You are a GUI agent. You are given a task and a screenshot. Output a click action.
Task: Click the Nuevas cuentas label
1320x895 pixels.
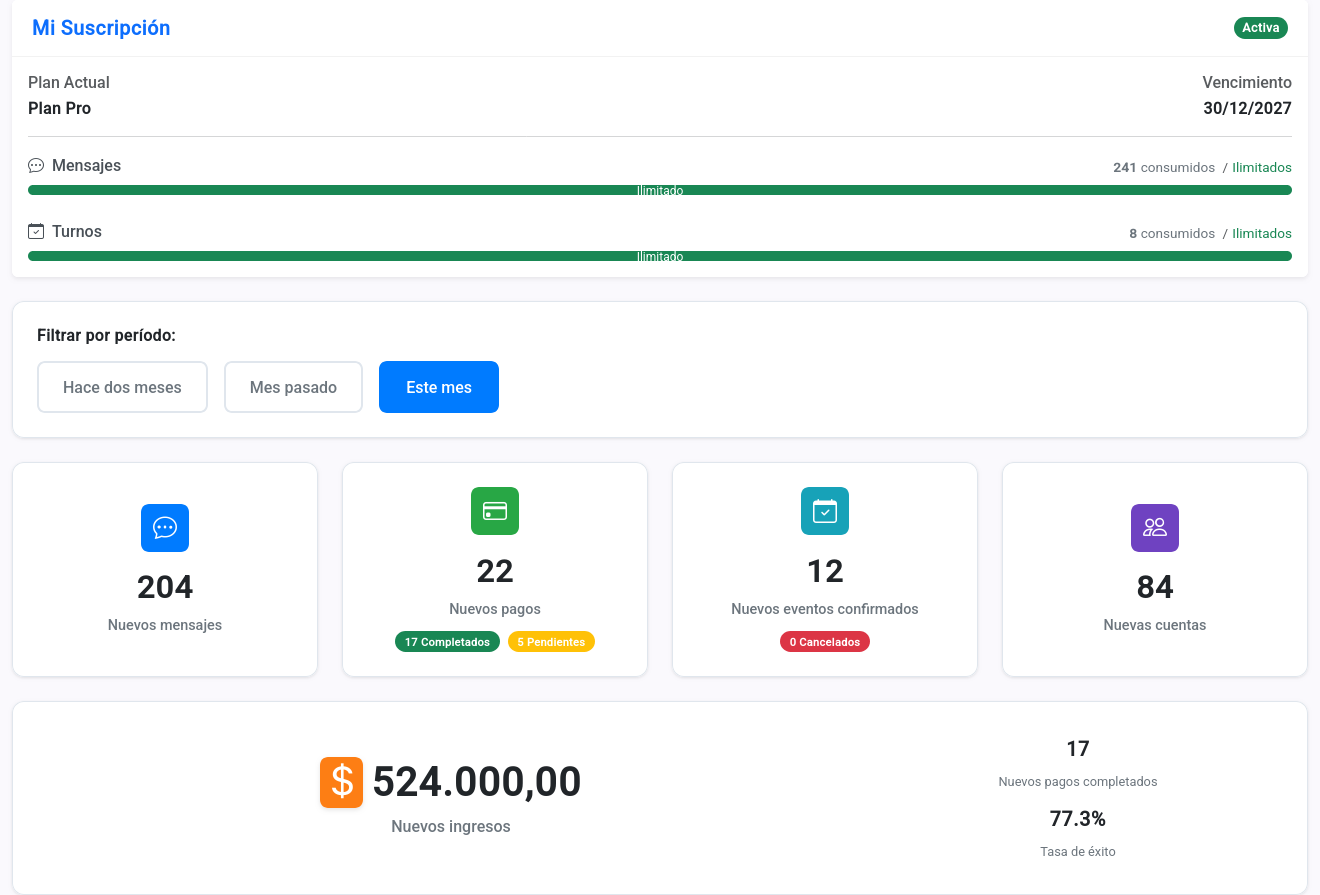(x=1155, y=625)
